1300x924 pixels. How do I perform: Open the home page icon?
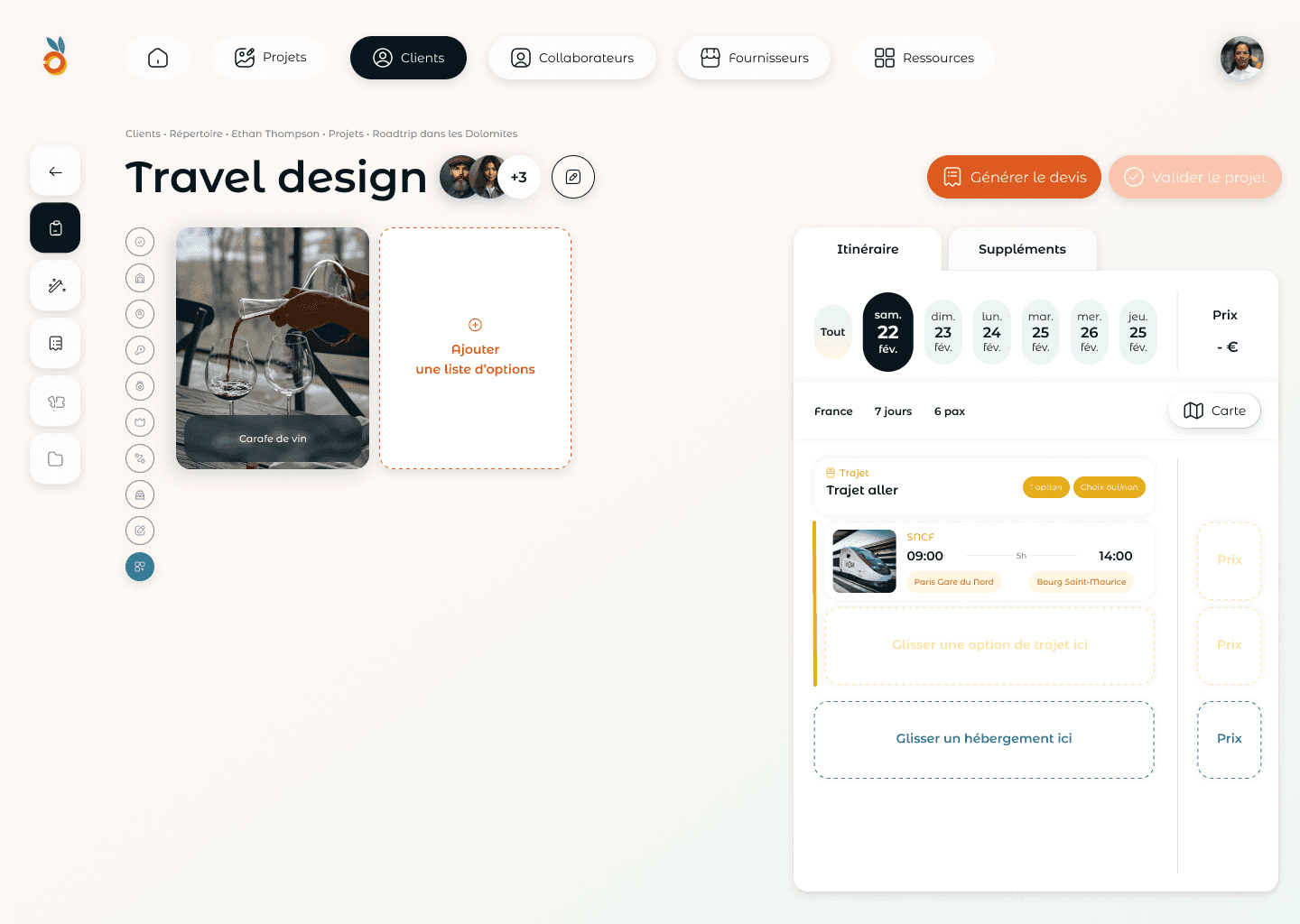pos(158,58)
